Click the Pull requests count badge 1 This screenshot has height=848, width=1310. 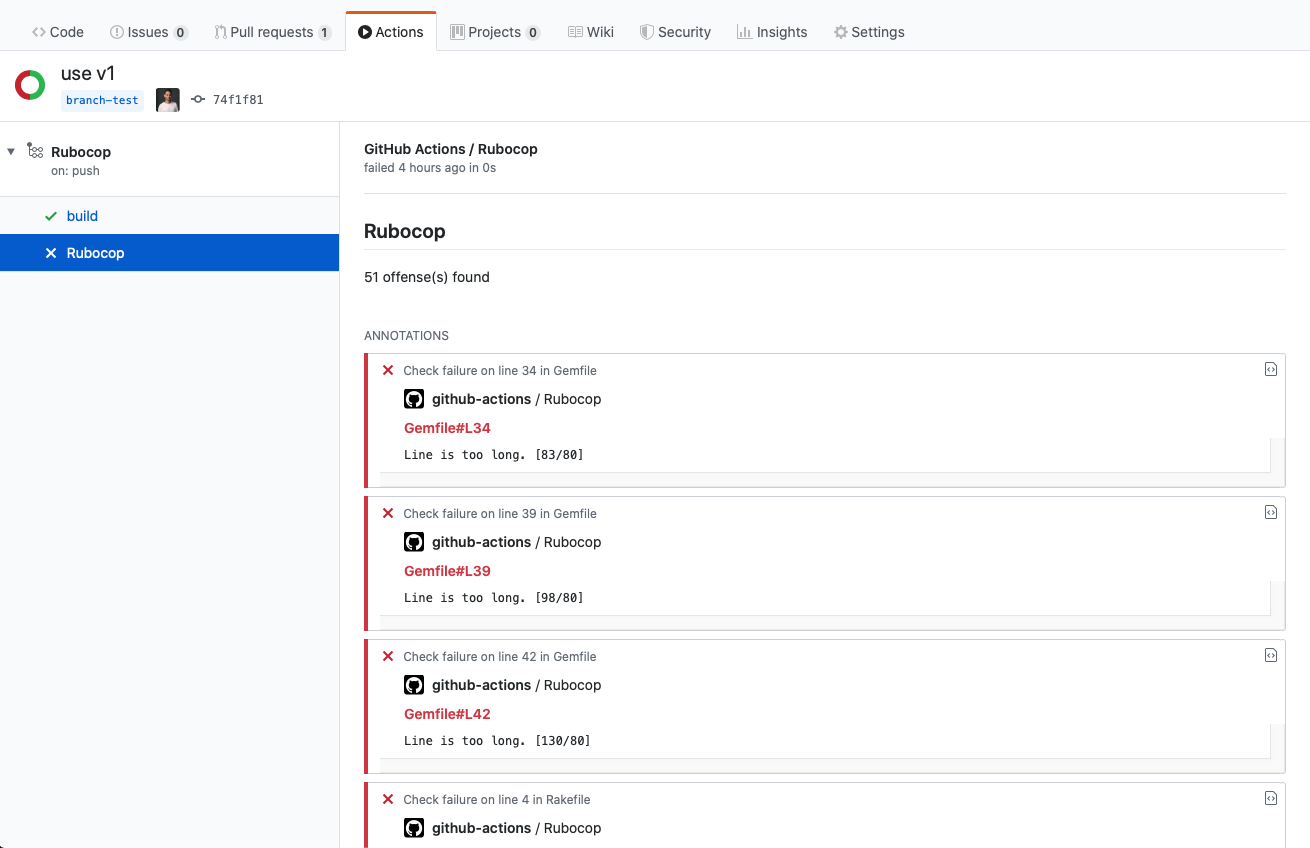coord(324,33)
